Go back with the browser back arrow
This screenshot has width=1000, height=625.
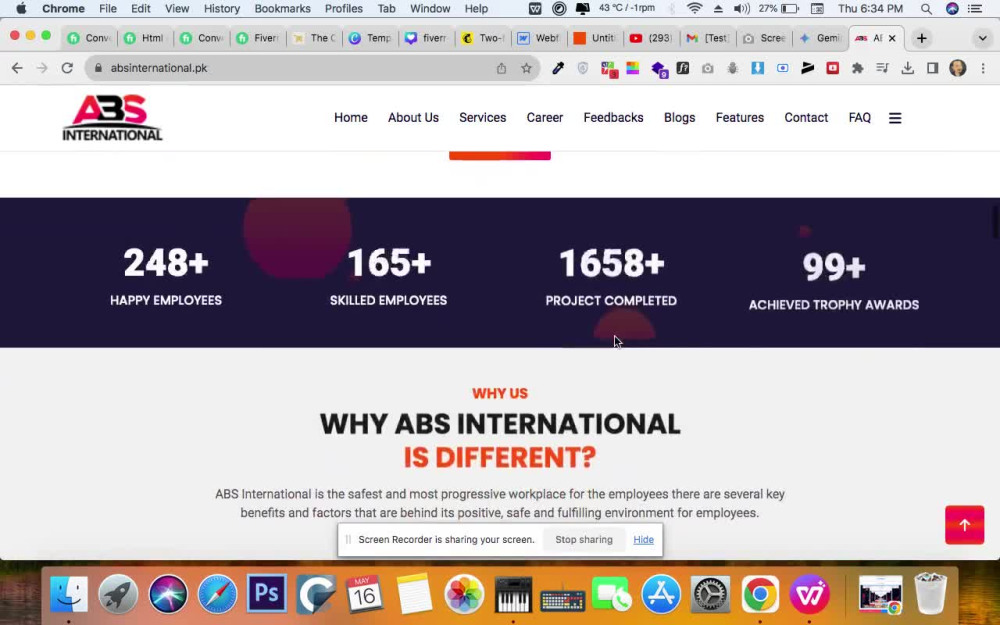coord(17,68)
